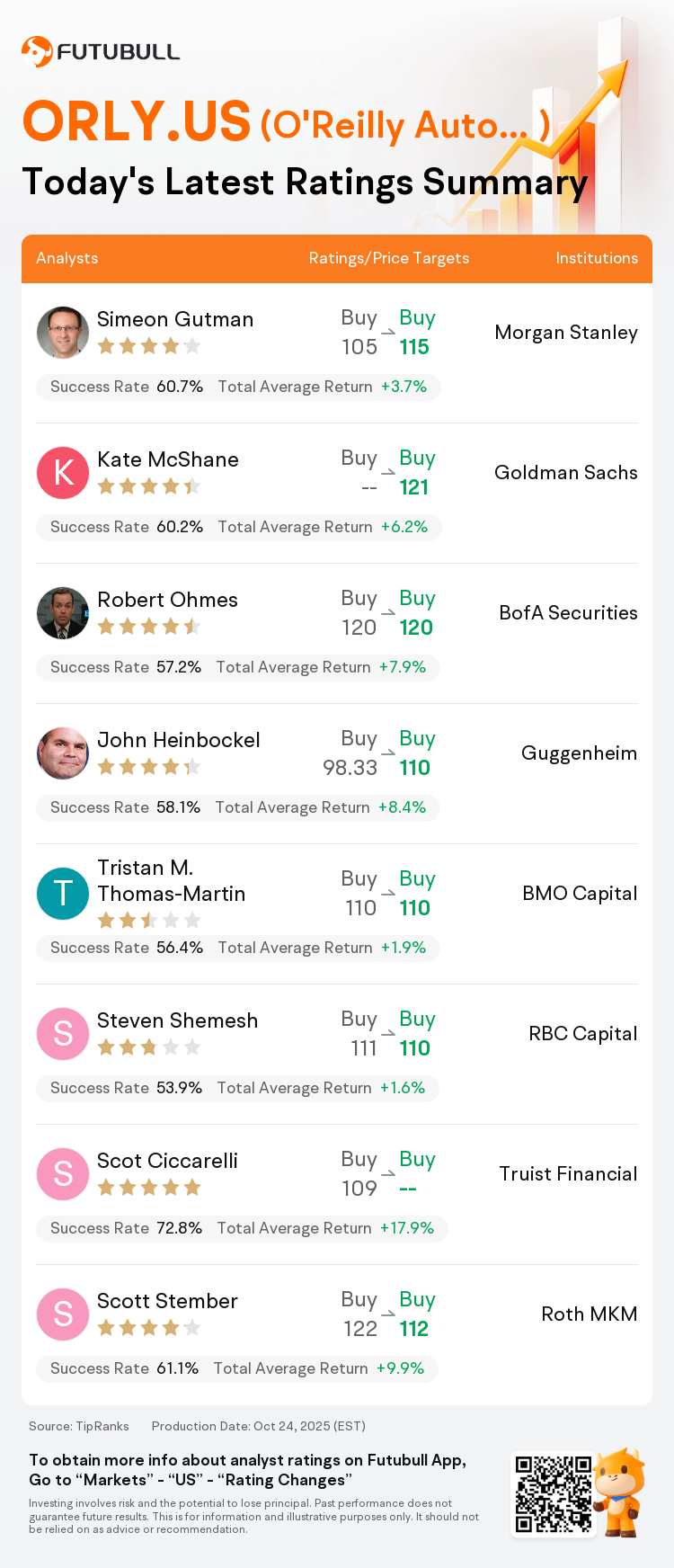
Task: Click Scott Stember's pink S avatar
Action: (x=63, y=1314)
